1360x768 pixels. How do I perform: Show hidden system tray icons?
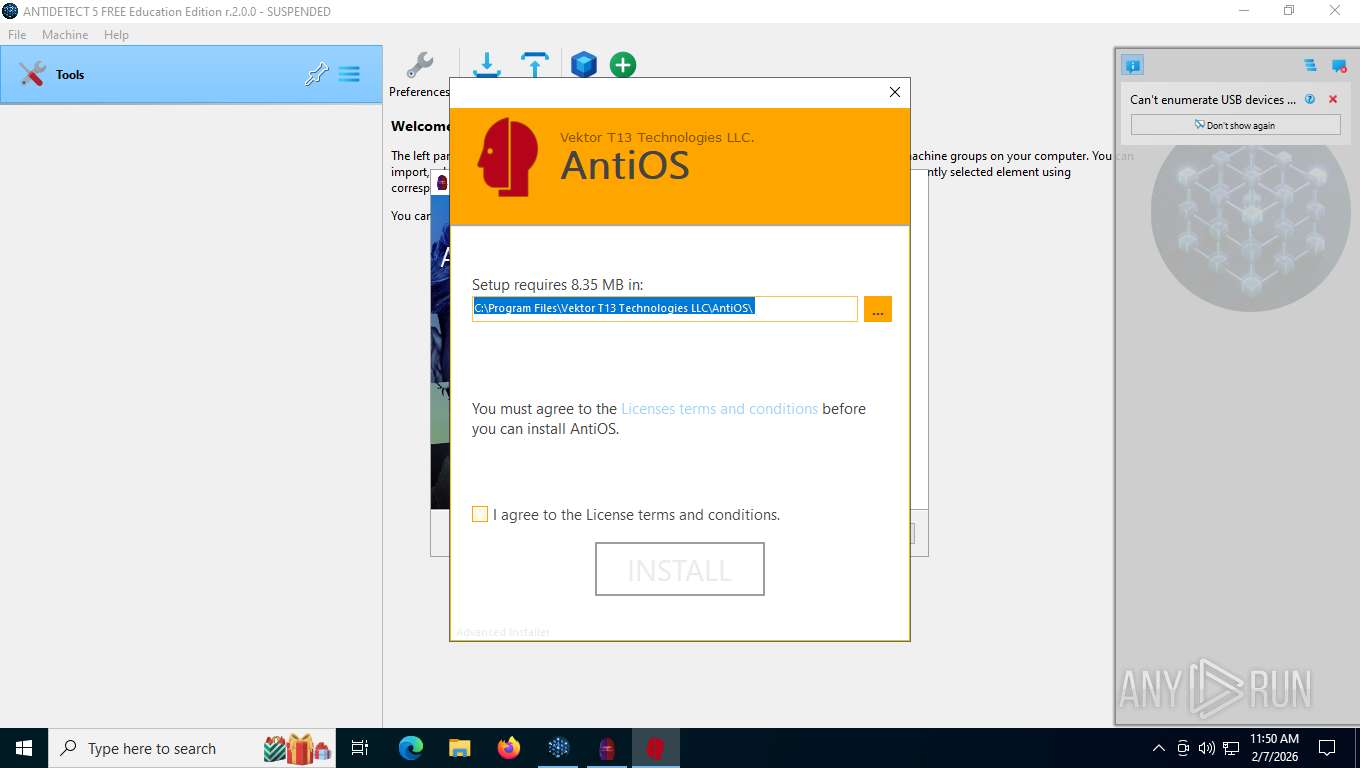pyautogui.click(x=1159, y=748)
